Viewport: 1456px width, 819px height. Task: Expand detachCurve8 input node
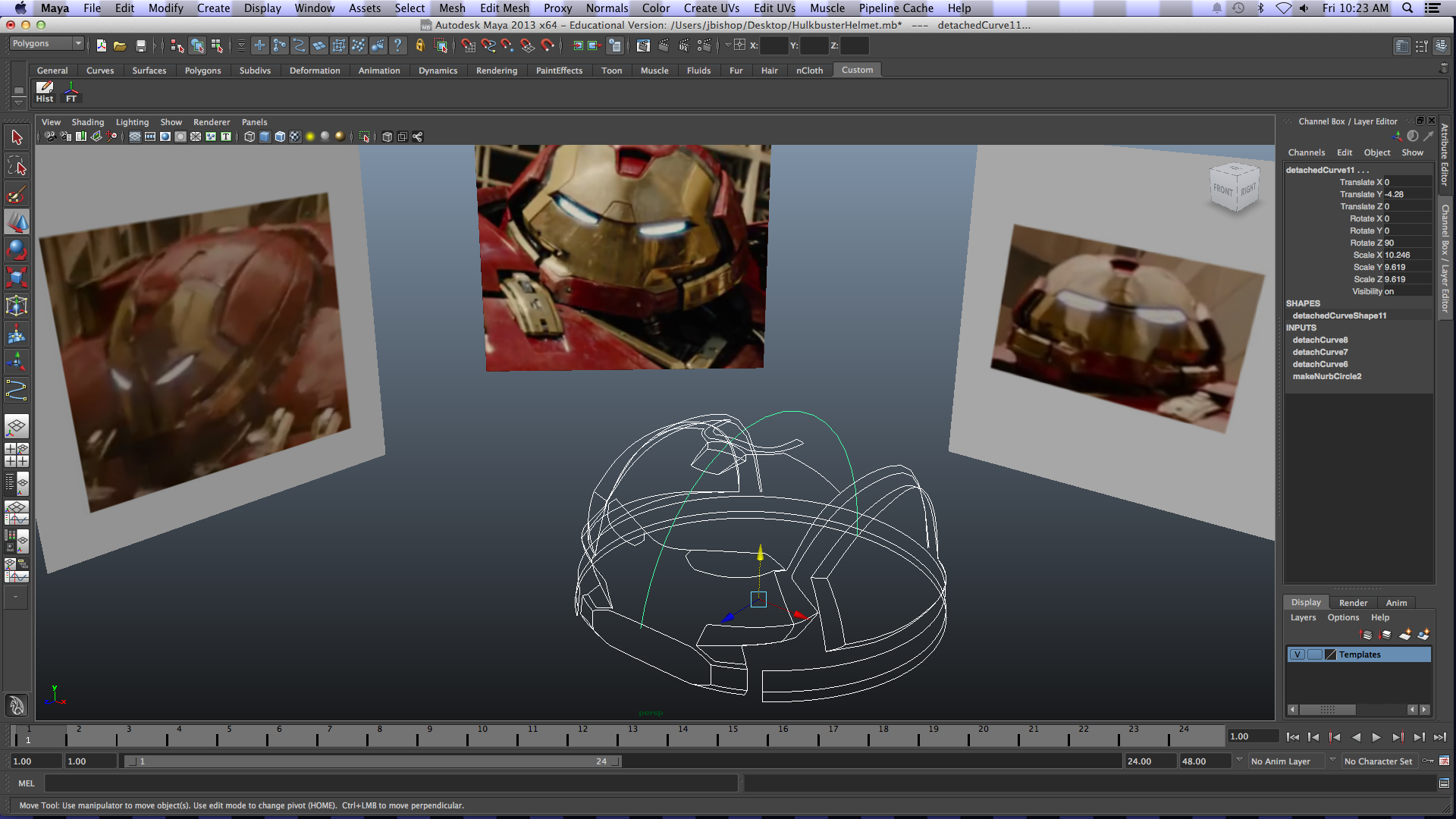[1319, 340]
